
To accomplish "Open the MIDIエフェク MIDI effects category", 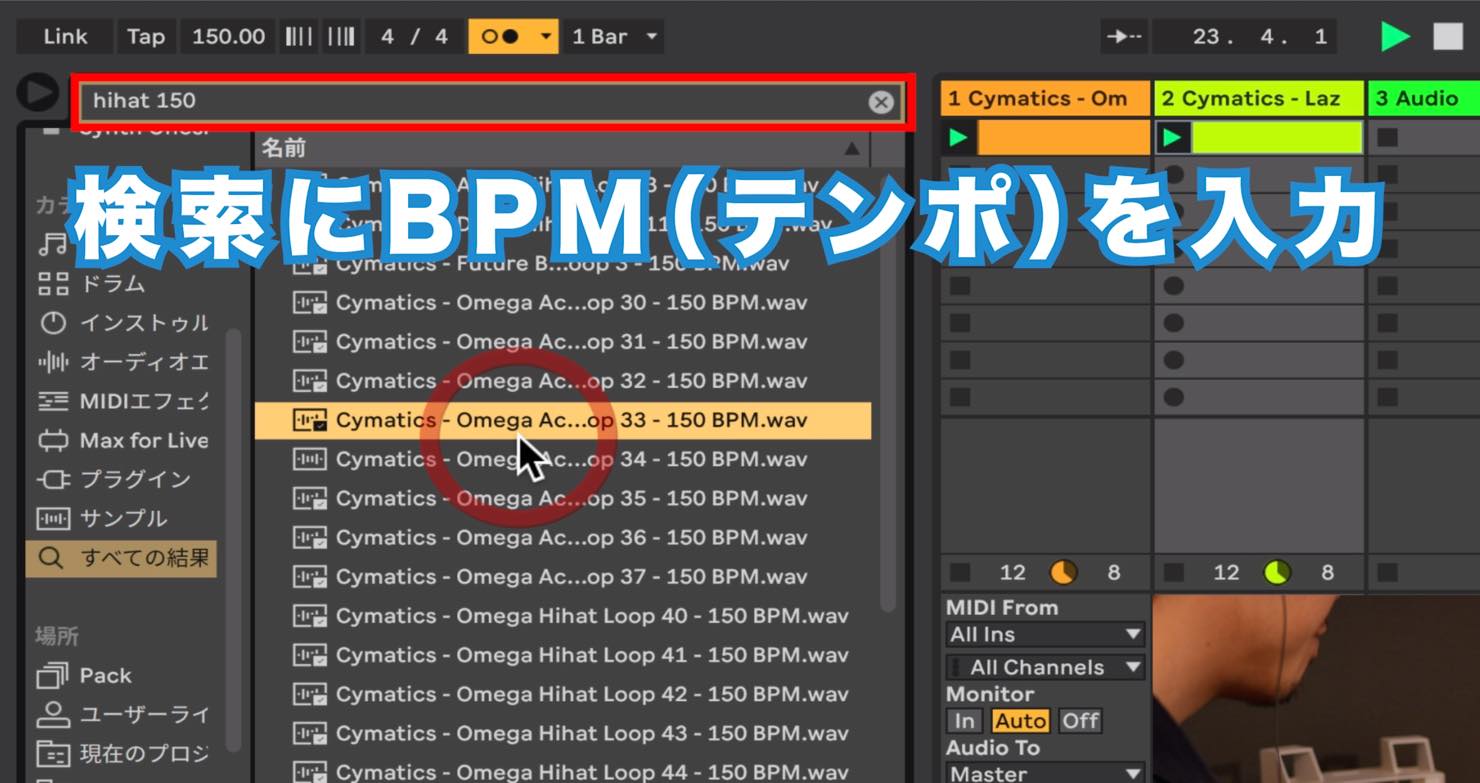I will [124, 401].
